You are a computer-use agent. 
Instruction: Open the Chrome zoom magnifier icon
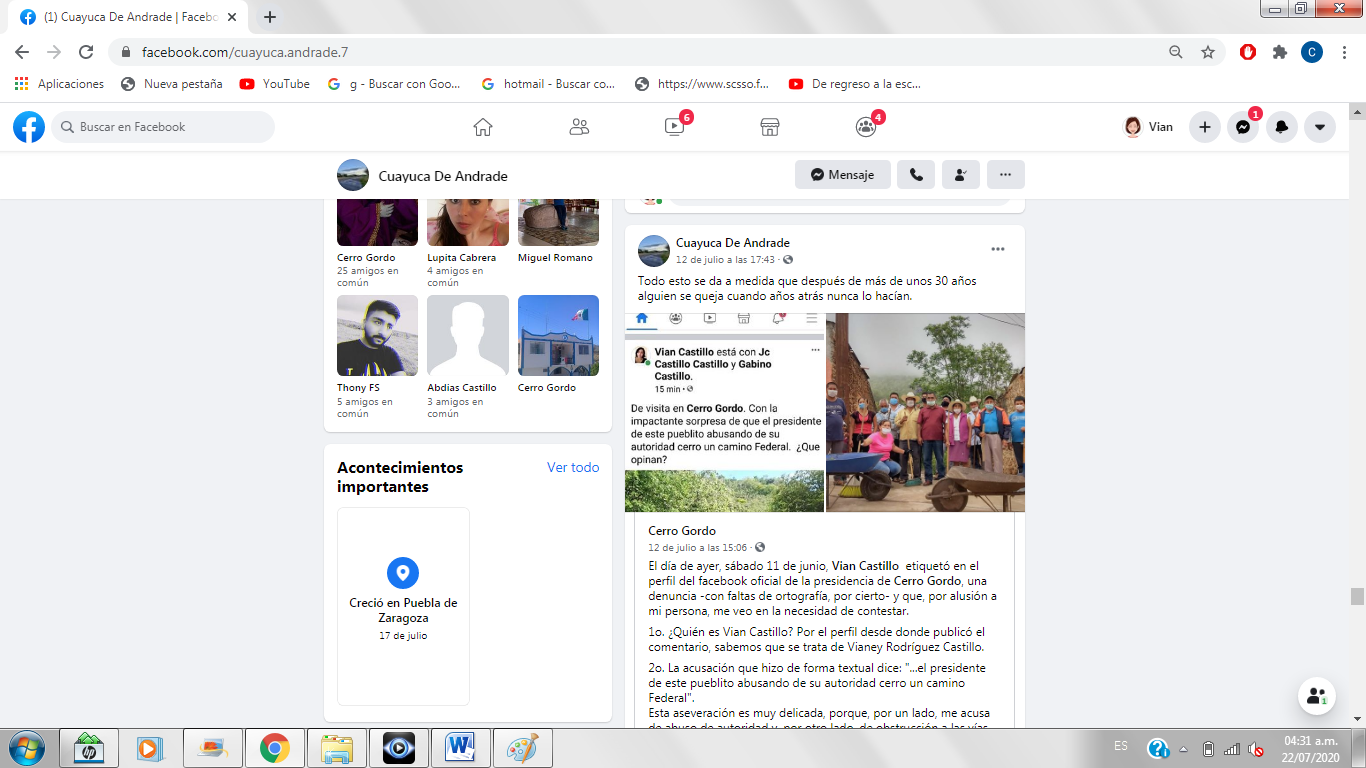[1176, 52]
